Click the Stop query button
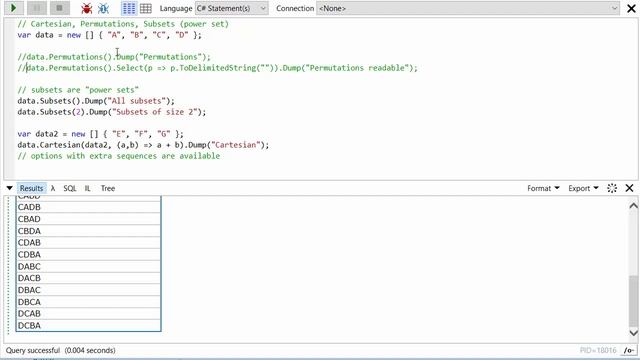The image size is (640, 360). pos(60,8)
